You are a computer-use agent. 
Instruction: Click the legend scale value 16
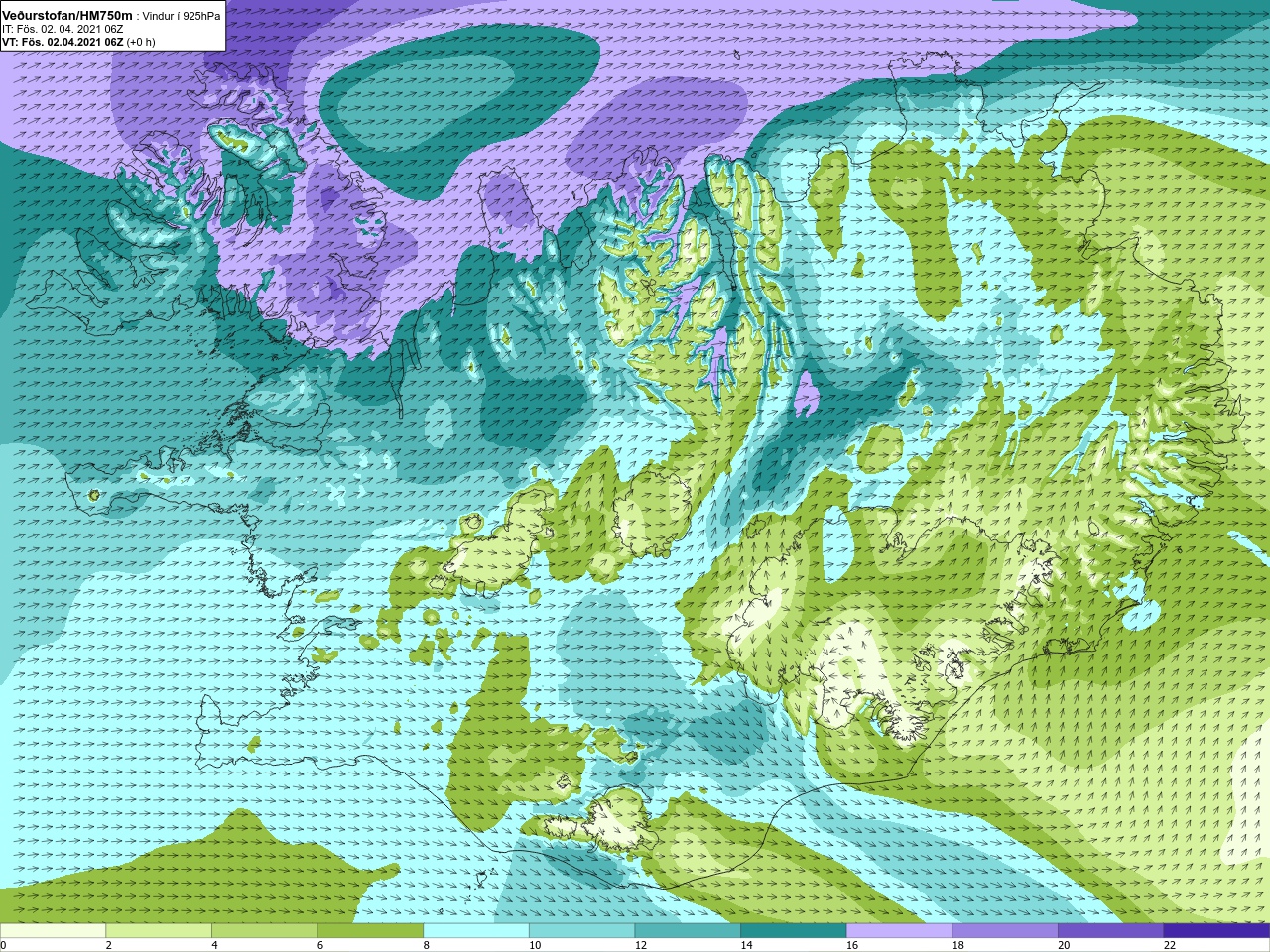[852, 945]
